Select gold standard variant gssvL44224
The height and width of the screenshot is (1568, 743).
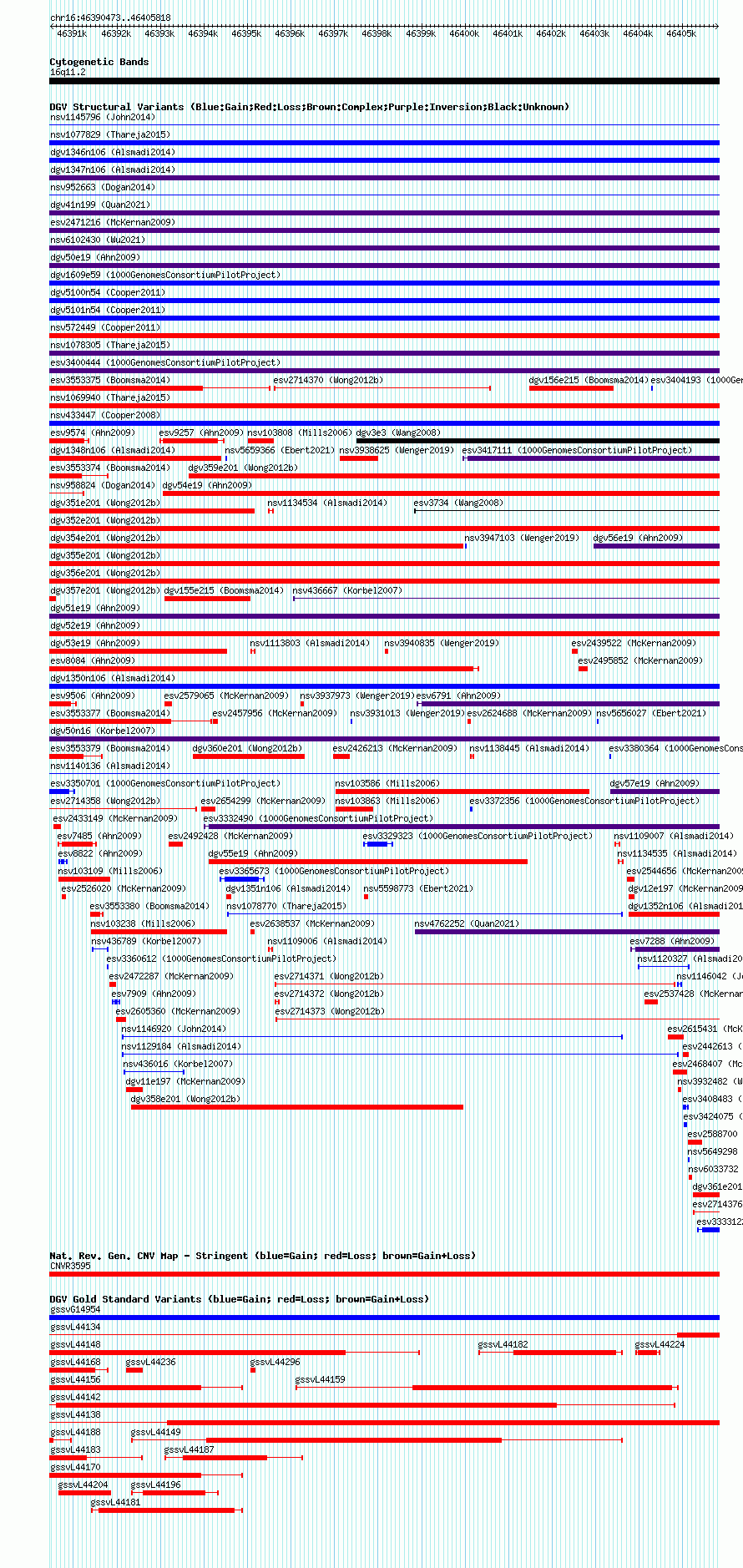tap(660, 1344)
